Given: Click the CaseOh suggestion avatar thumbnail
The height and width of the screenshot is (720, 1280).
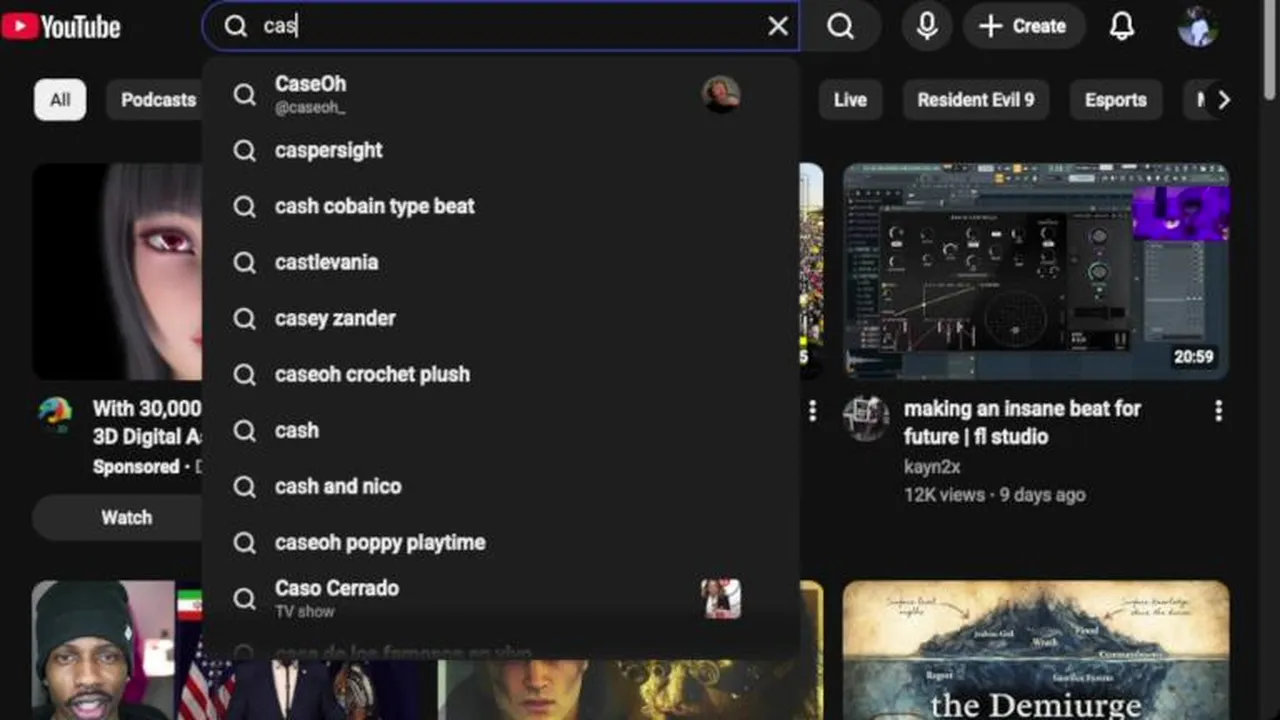Looking at the screenshot, I should pos(721,94).
